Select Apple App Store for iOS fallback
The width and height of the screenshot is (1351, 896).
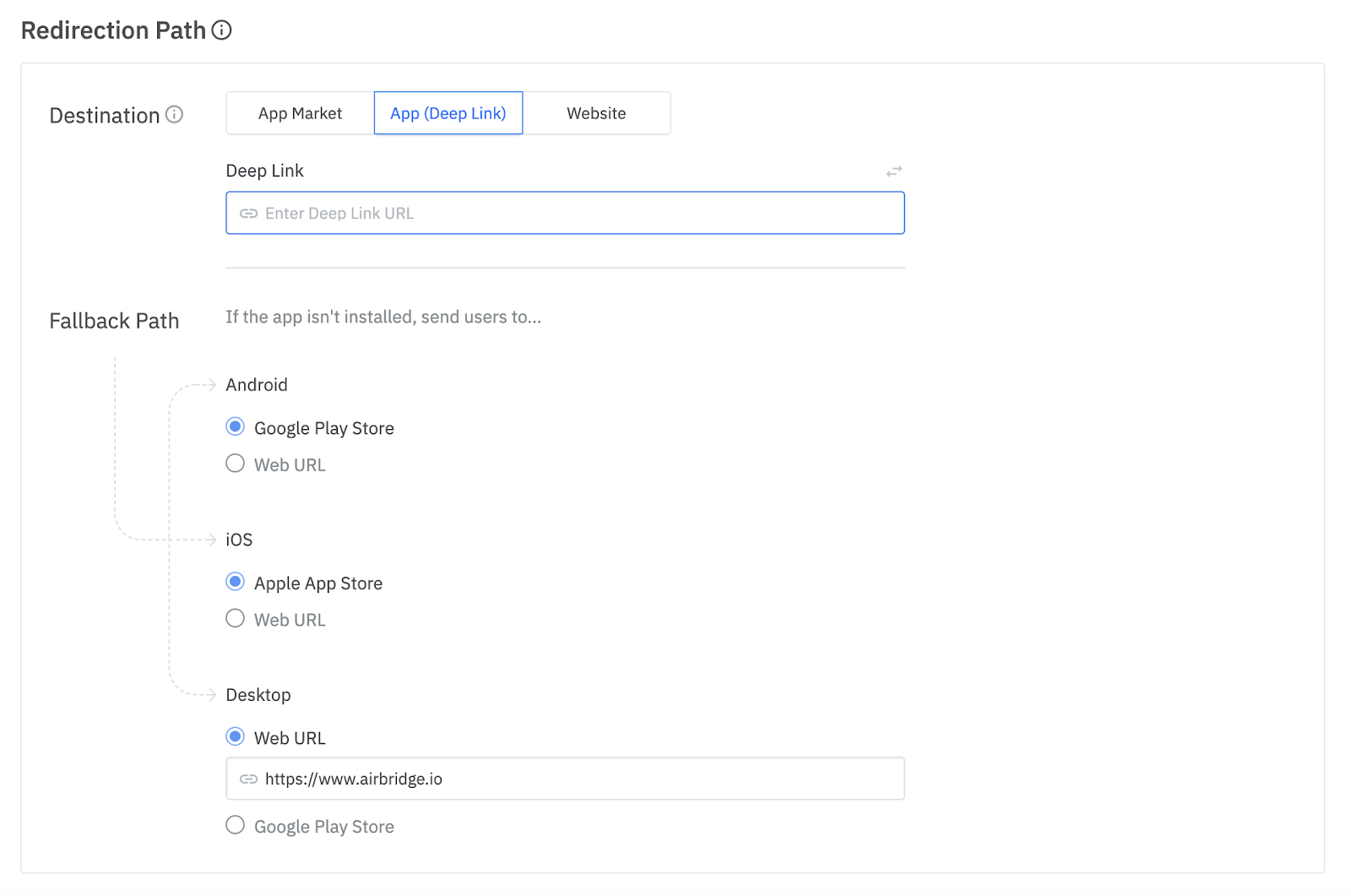point(235,582)
